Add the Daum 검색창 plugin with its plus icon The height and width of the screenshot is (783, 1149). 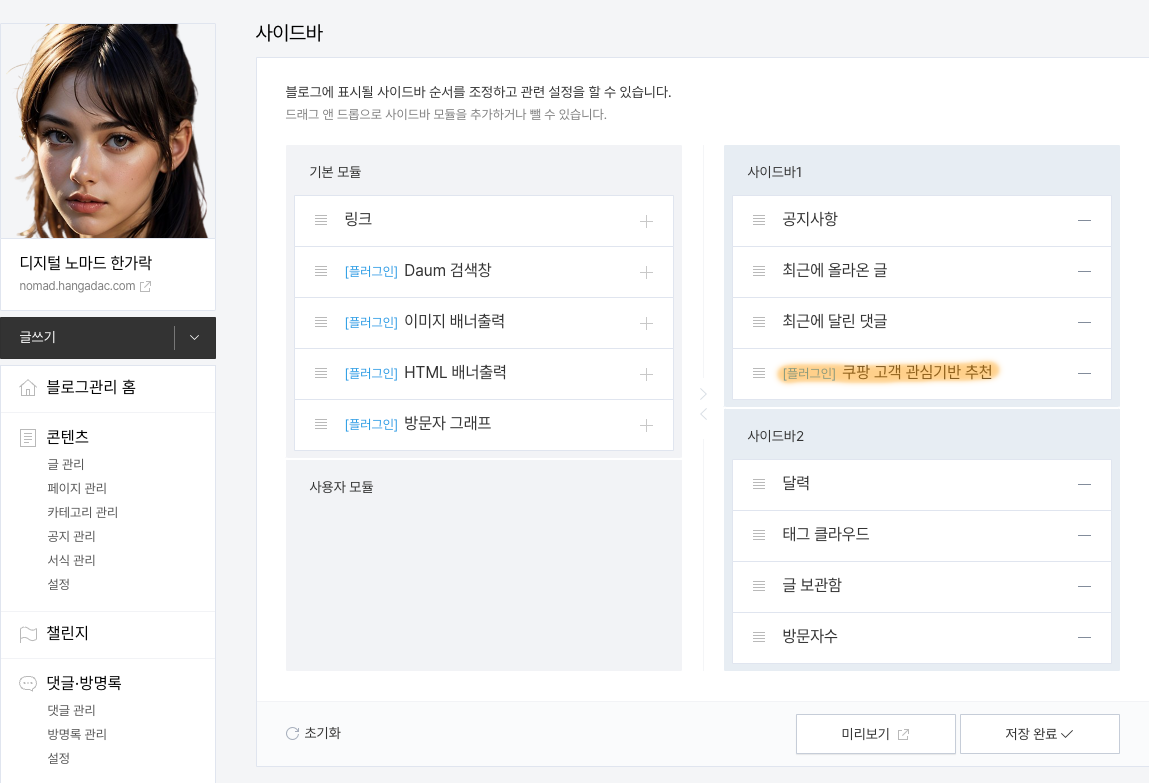[x=646, y=271]
